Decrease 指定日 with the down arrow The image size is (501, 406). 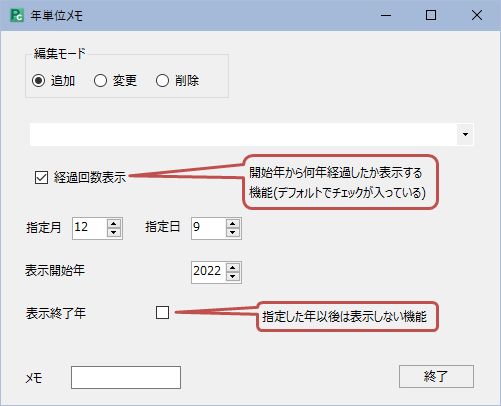[x=233, y=233]
